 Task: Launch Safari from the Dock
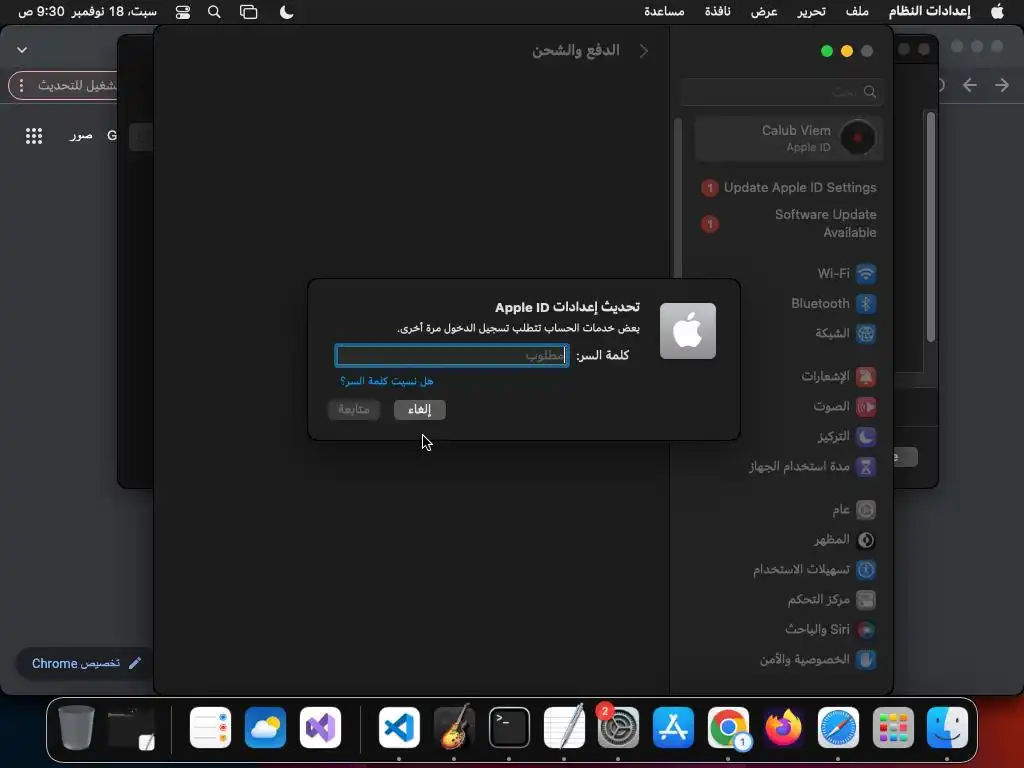[x=838, y=728]
